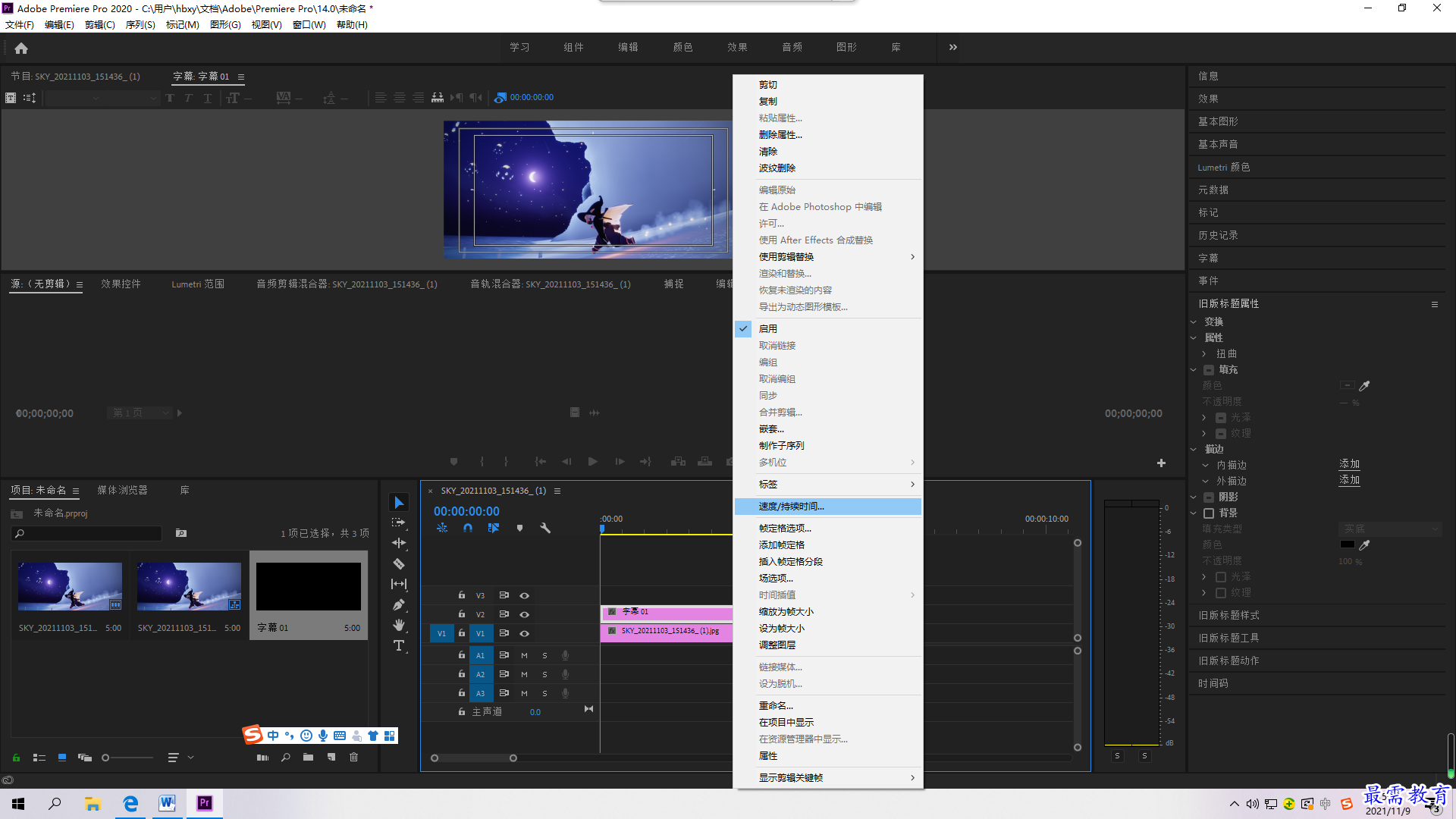Toggle V2 track output eye
1456x819 pixels.
coord(524,614)
